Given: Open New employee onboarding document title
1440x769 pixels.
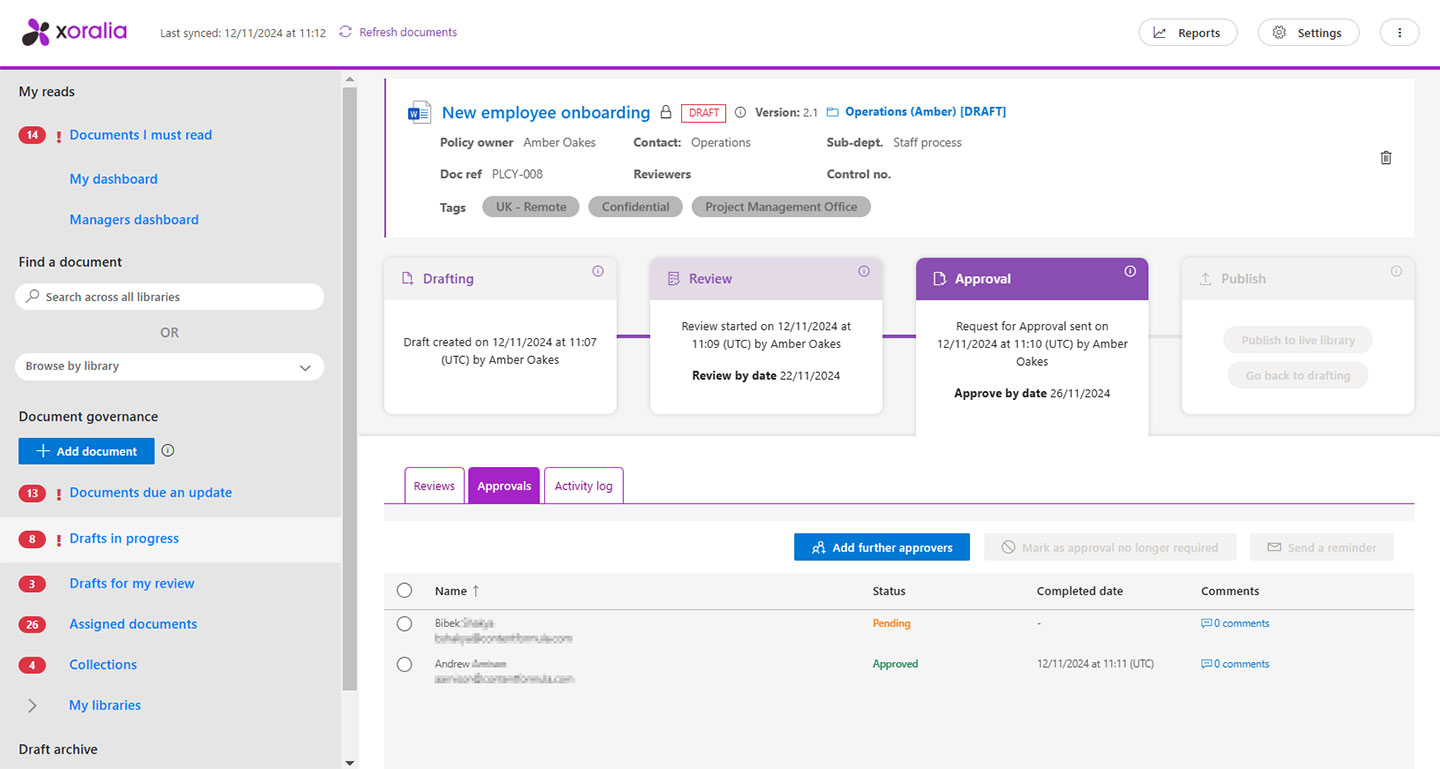Looking at the screenshot, I should pos(546,112).
